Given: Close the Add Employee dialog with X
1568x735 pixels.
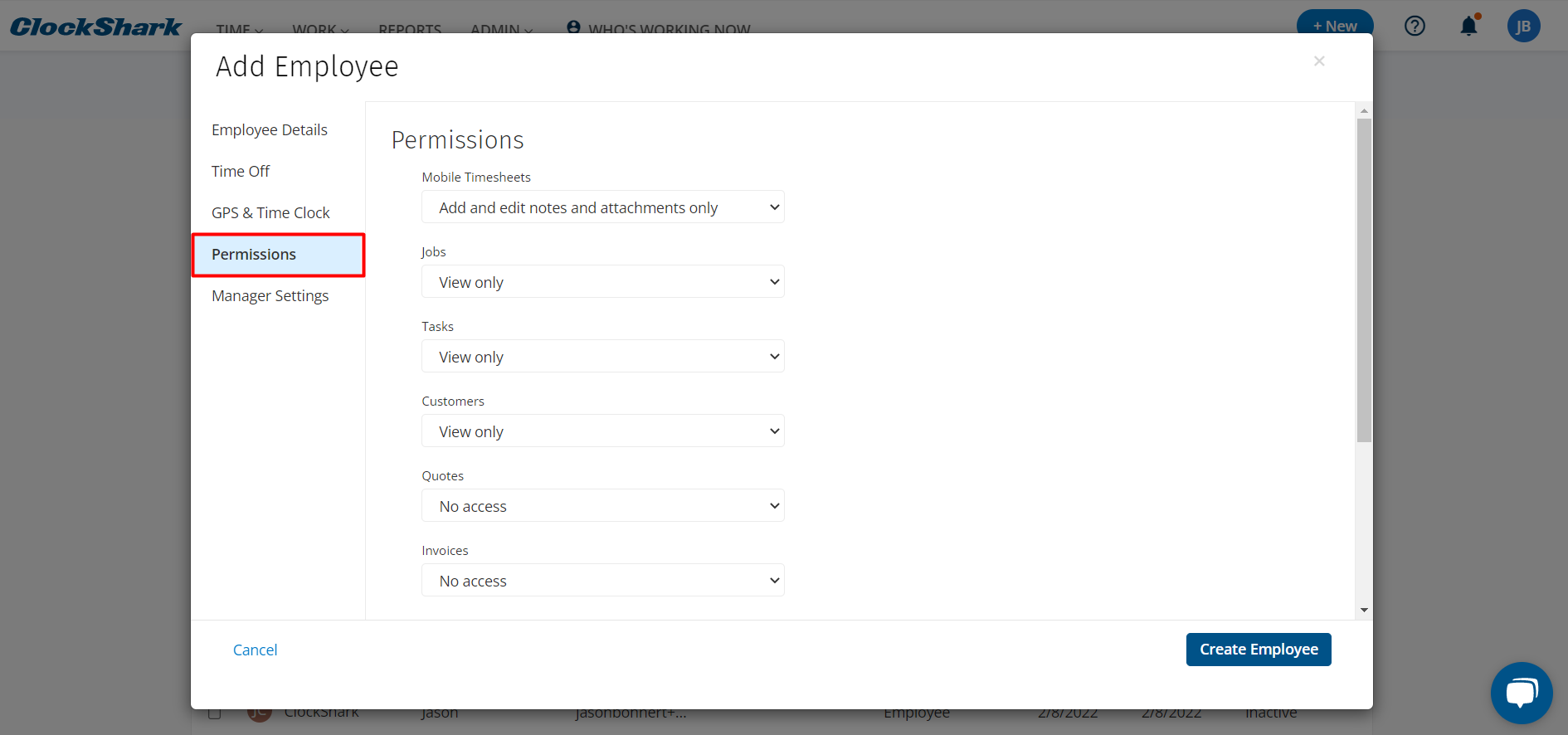Looking at the screenshot, I should coord(1319,61).
